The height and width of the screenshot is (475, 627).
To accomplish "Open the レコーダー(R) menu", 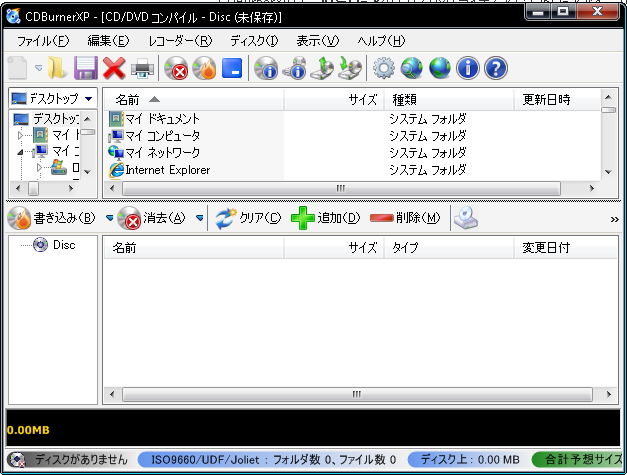I will 180,41.
